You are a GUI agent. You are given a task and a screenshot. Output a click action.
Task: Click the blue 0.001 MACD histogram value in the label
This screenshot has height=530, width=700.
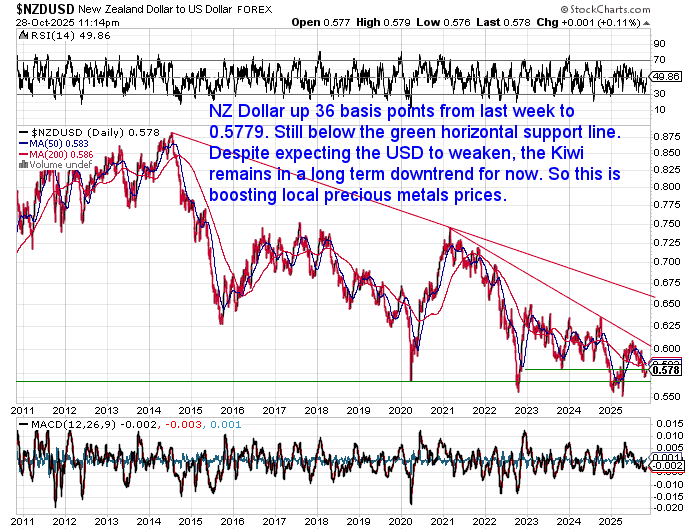[226, 424]
